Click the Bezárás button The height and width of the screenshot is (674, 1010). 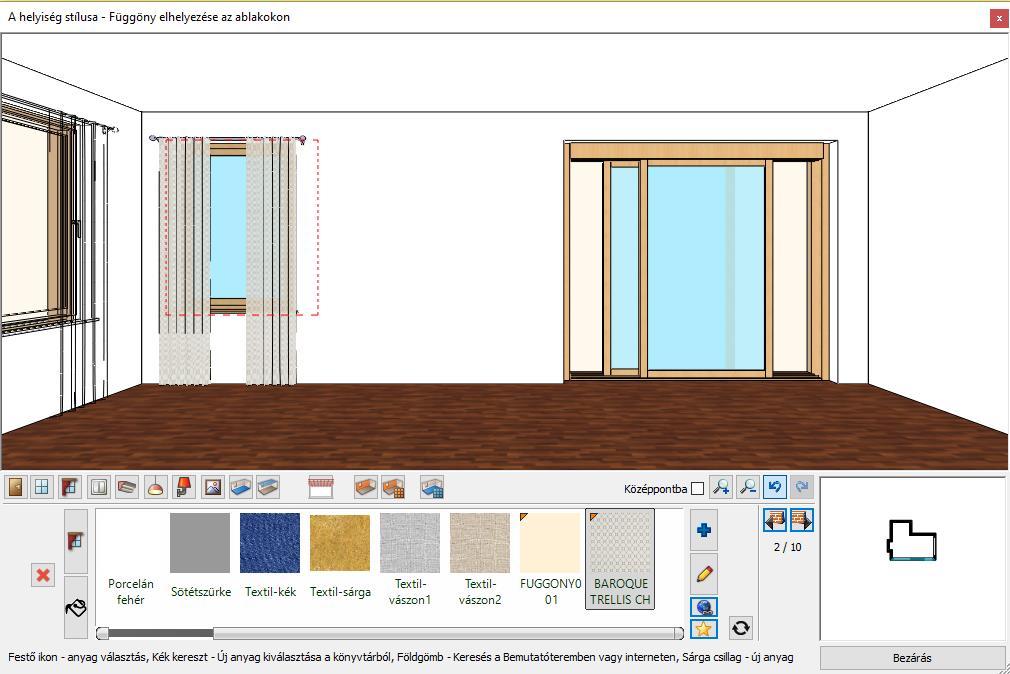pyautogui.click(x=911, y=658)
